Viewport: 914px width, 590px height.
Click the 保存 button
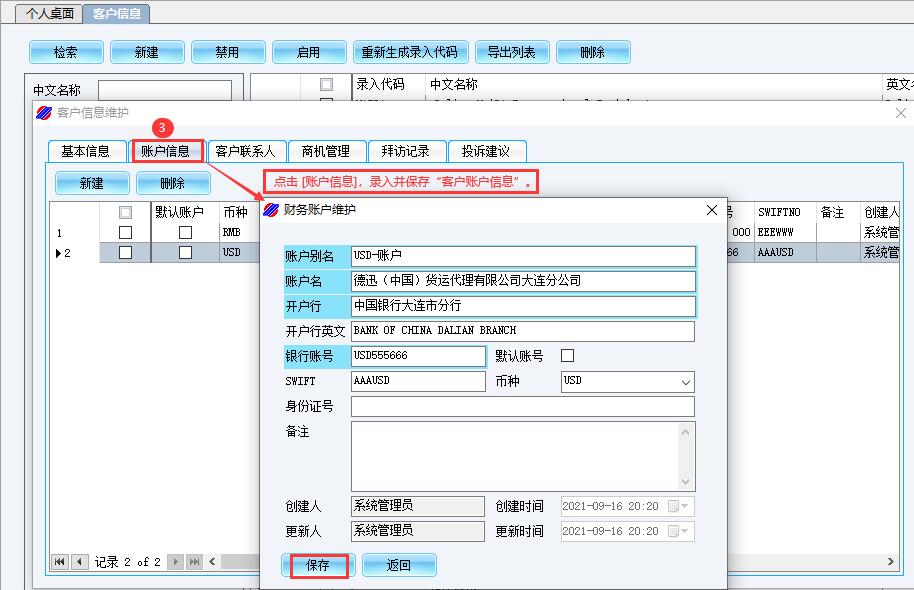(x=318, y=565)
